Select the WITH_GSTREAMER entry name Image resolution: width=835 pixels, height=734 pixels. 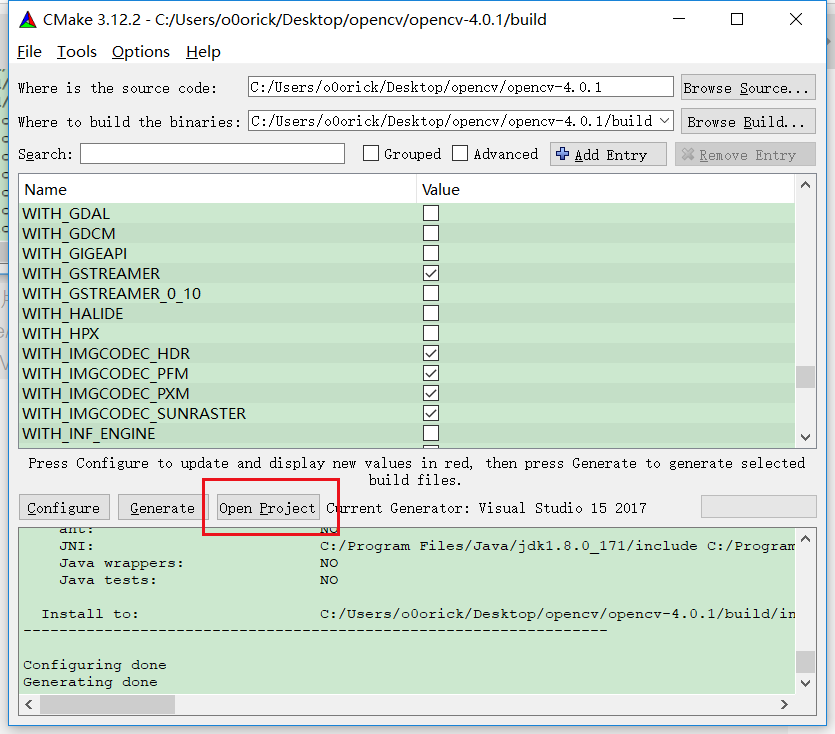(91, 274)
